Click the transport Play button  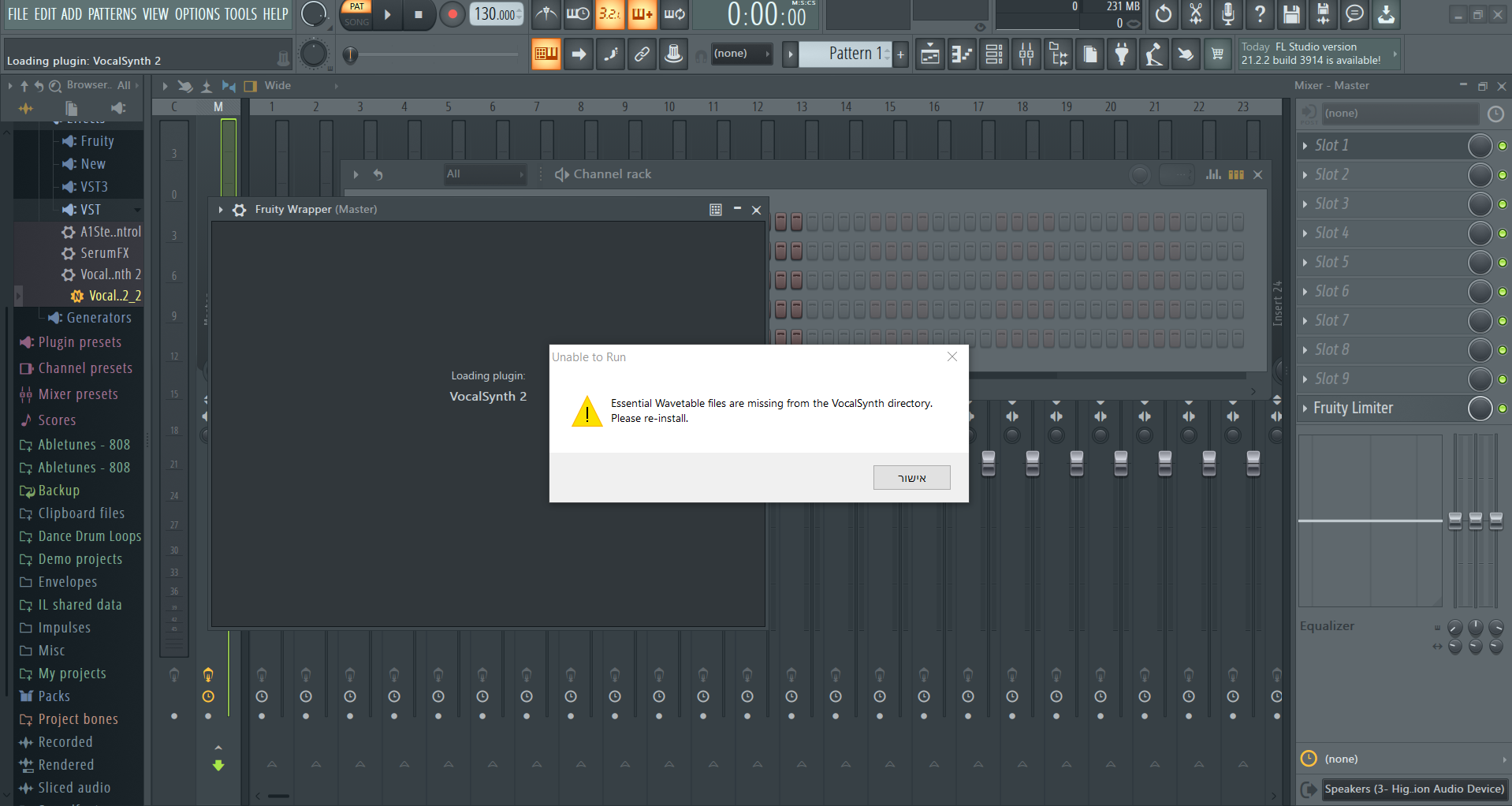click(387, 14)
